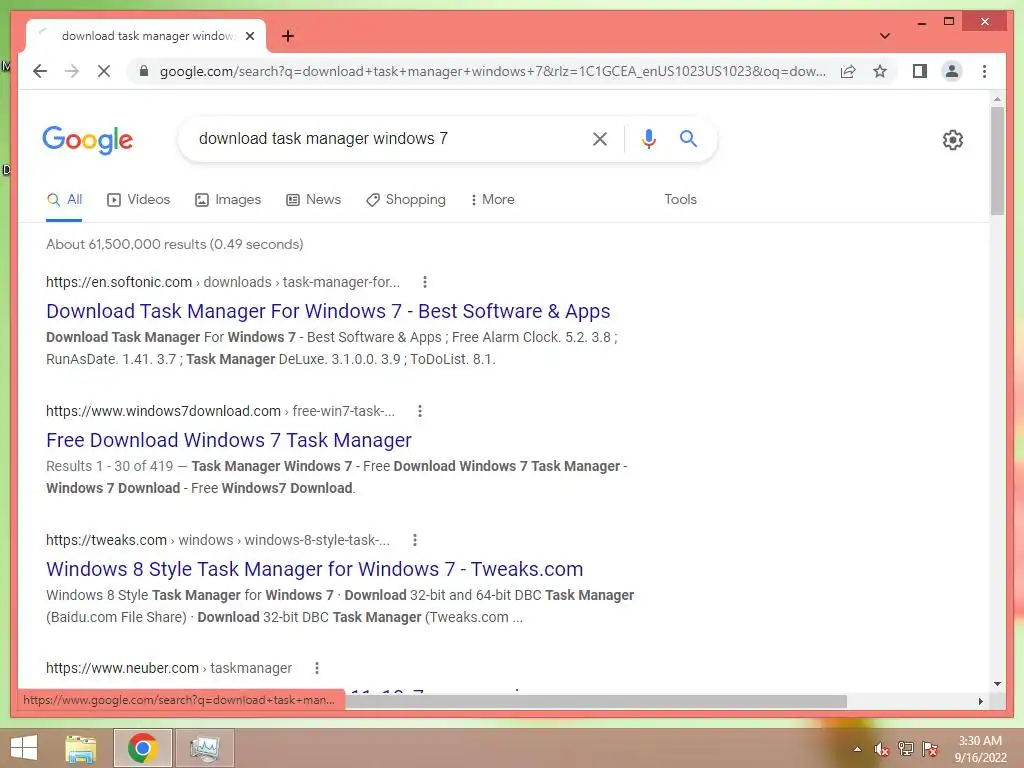Click the neuber.com taskmanager URL

click(168, 668)
